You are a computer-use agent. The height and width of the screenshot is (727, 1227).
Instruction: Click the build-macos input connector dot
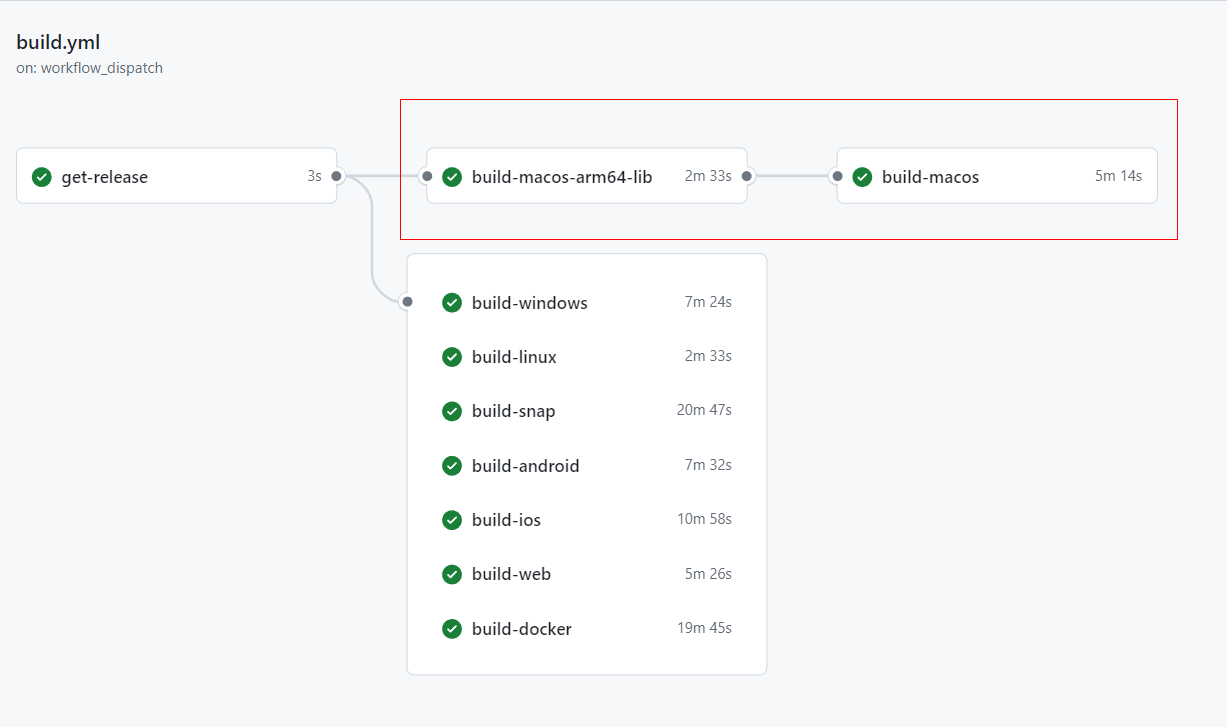pyautogui.click(x=837, y=176)
